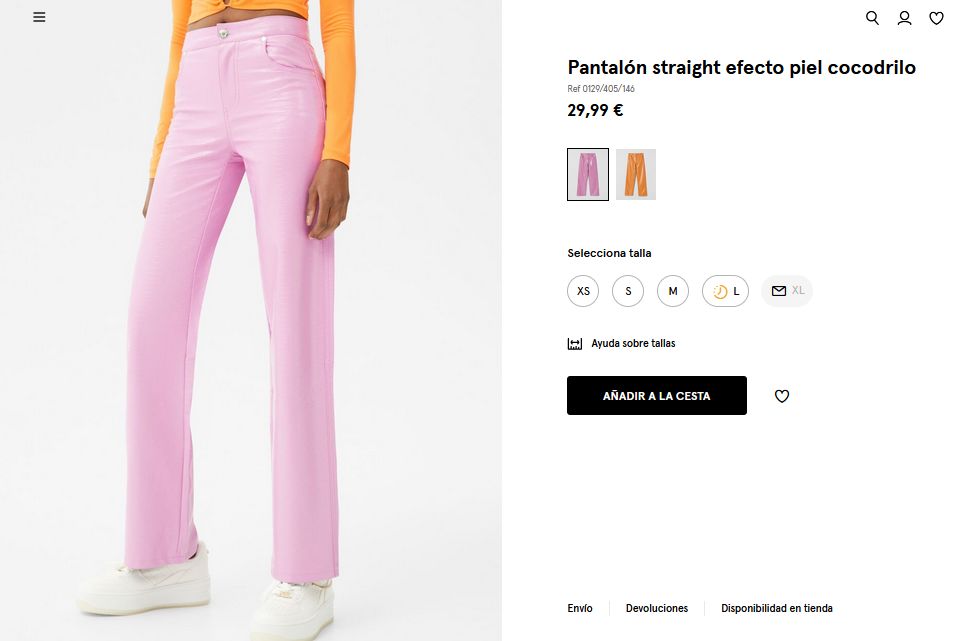Add product to favorites heart
This screenshot has width=954, height=641.
pos(782,396)
